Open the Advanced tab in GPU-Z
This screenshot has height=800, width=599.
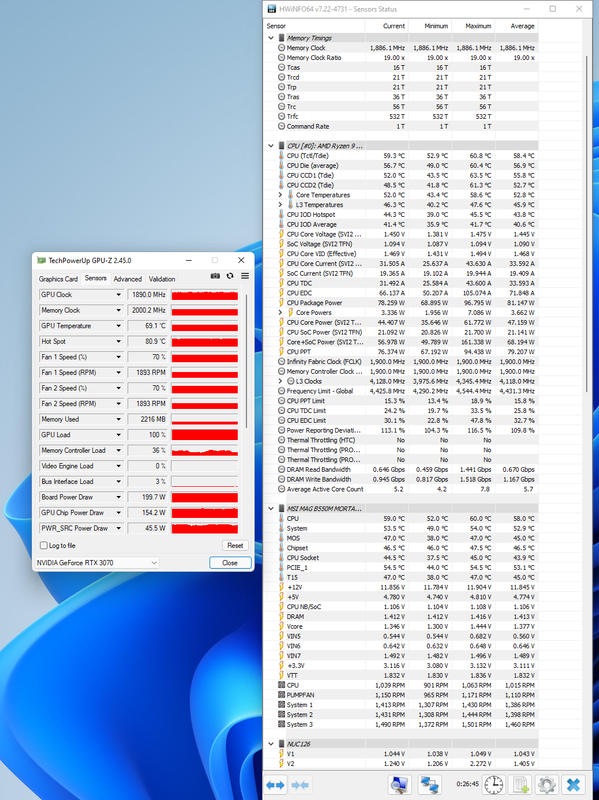click(128, 279)
